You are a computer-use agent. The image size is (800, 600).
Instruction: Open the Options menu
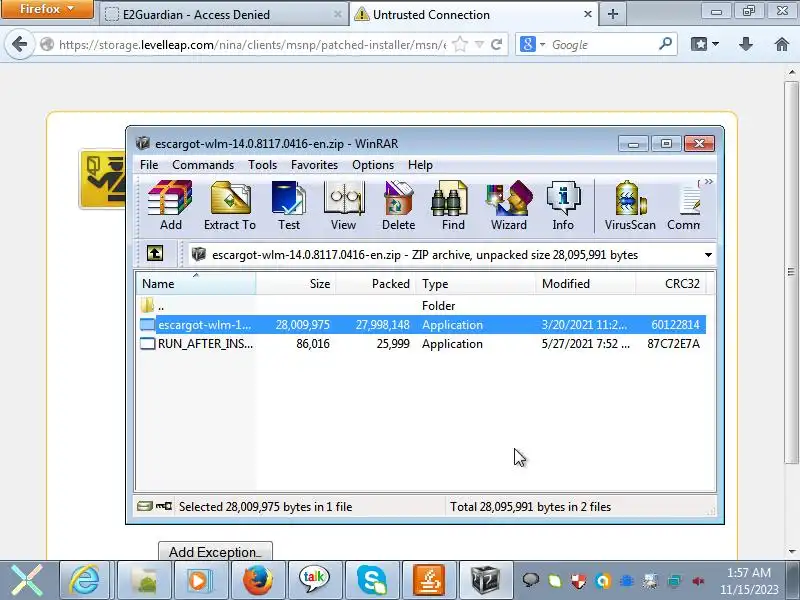[x=373, y=165]
